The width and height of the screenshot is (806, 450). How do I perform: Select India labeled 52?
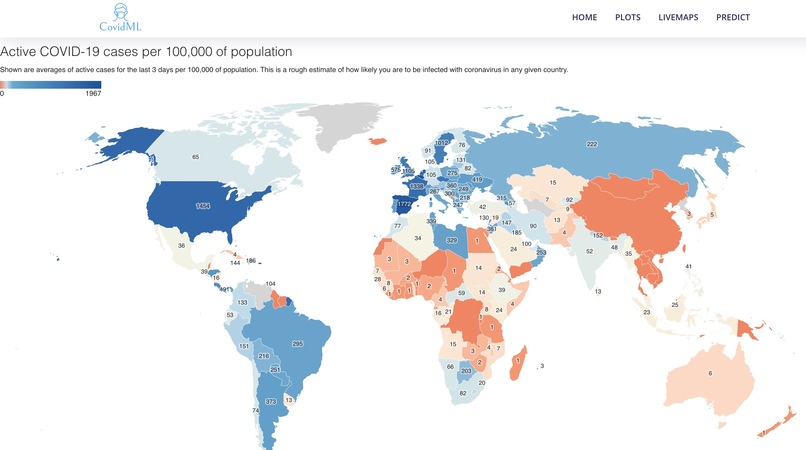tap(589, 251)
